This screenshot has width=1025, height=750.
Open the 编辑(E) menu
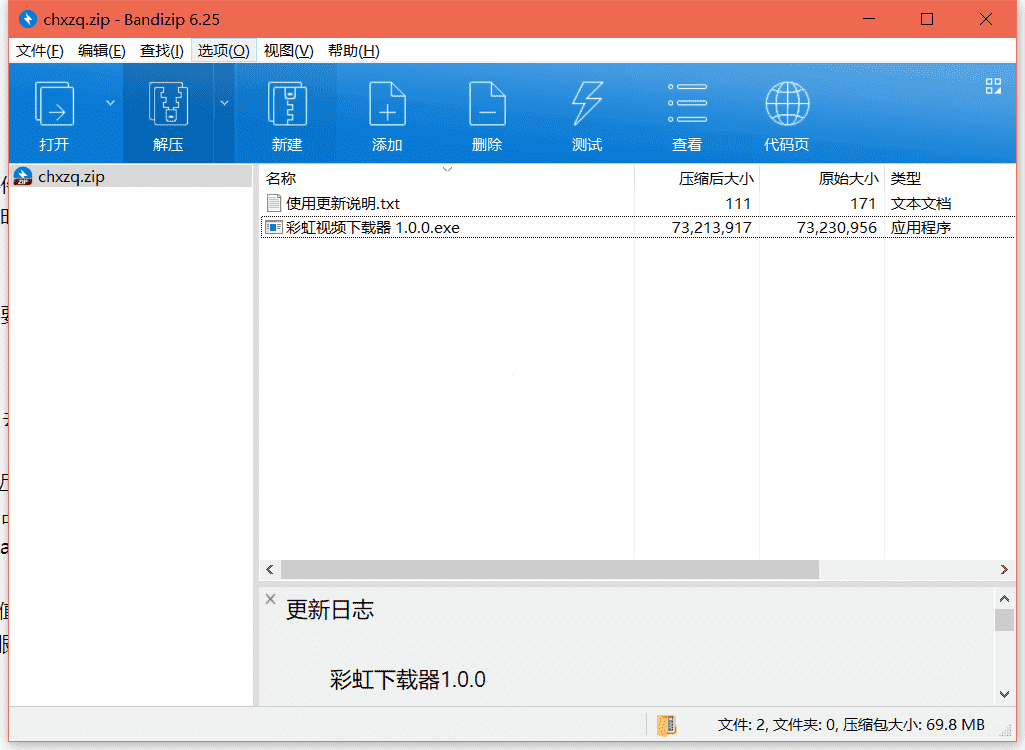[x=101, y=51]
